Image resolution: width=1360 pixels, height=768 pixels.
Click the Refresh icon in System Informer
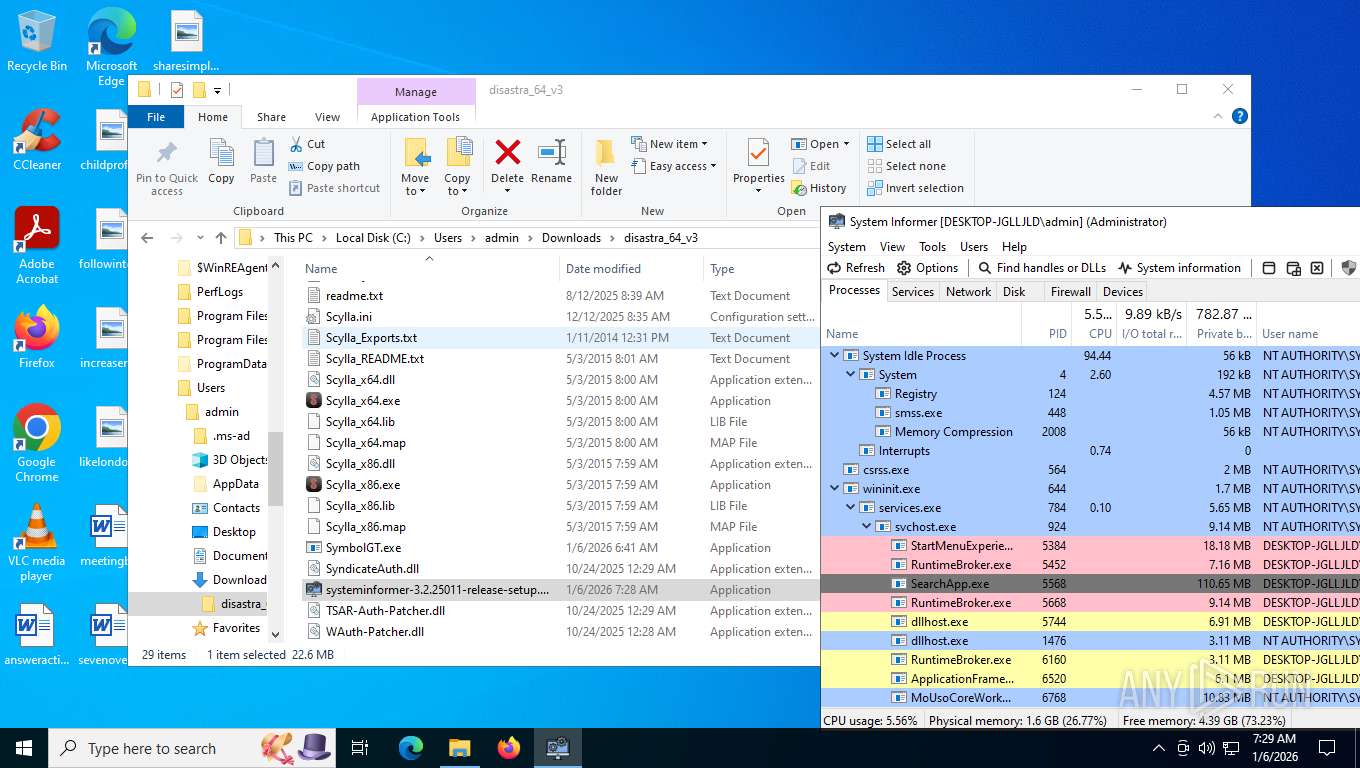point(834,268)
